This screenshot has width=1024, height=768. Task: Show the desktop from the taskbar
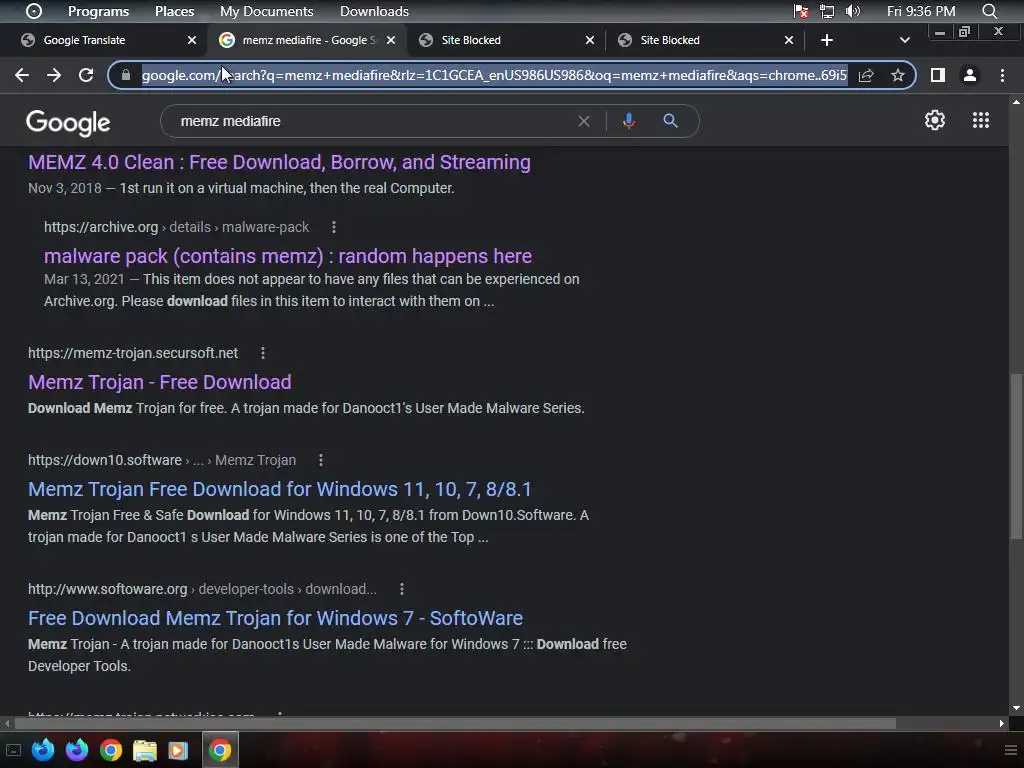tap(13, 750)
